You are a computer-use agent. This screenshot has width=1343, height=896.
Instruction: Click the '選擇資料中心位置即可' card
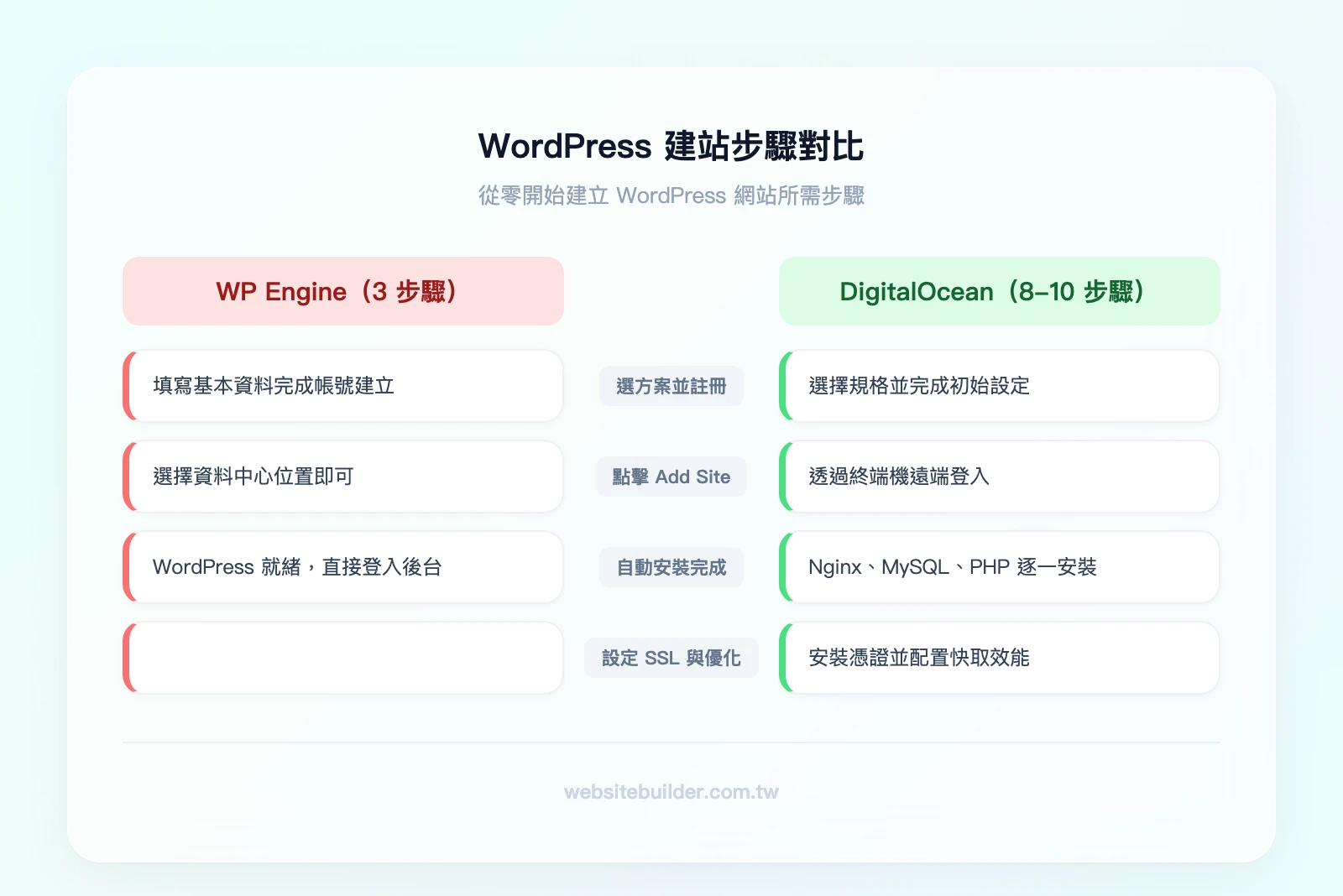(x=343, y=477)
